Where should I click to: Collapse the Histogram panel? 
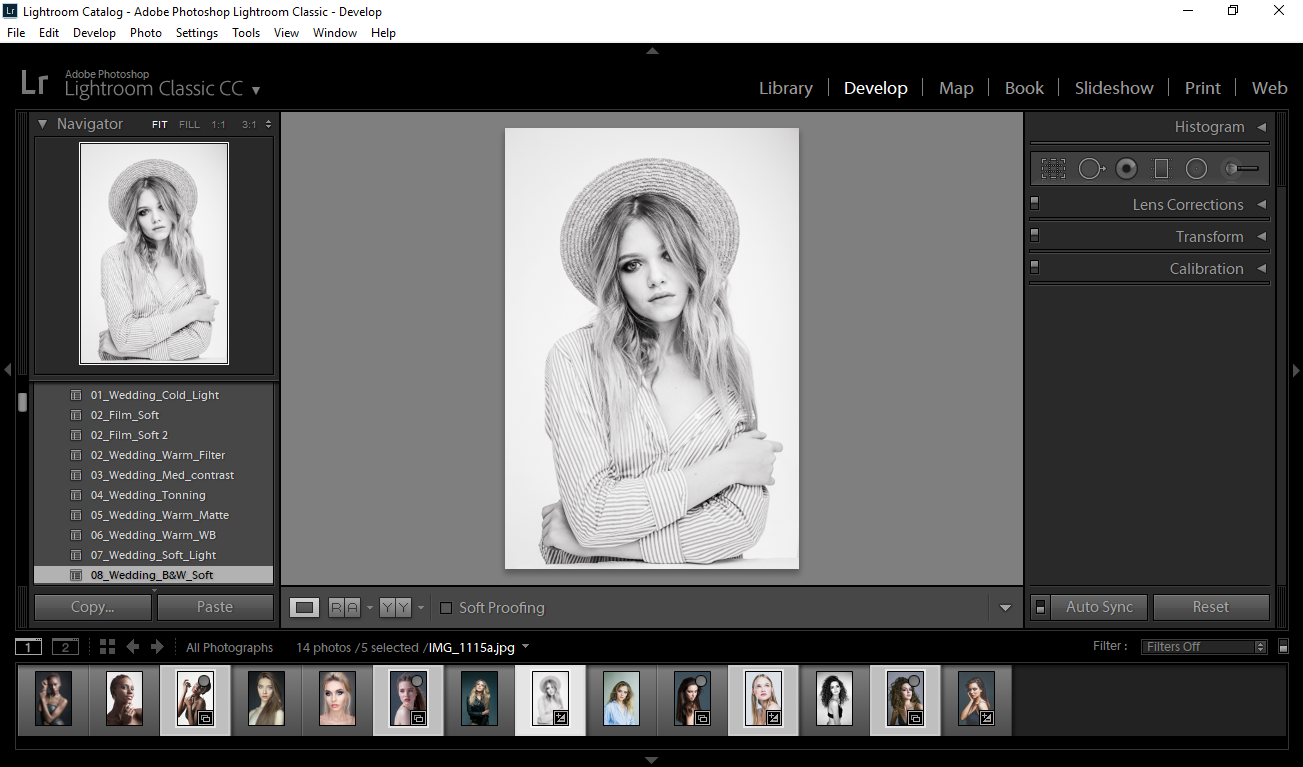pyautogui.click(x=1261, y=127)
